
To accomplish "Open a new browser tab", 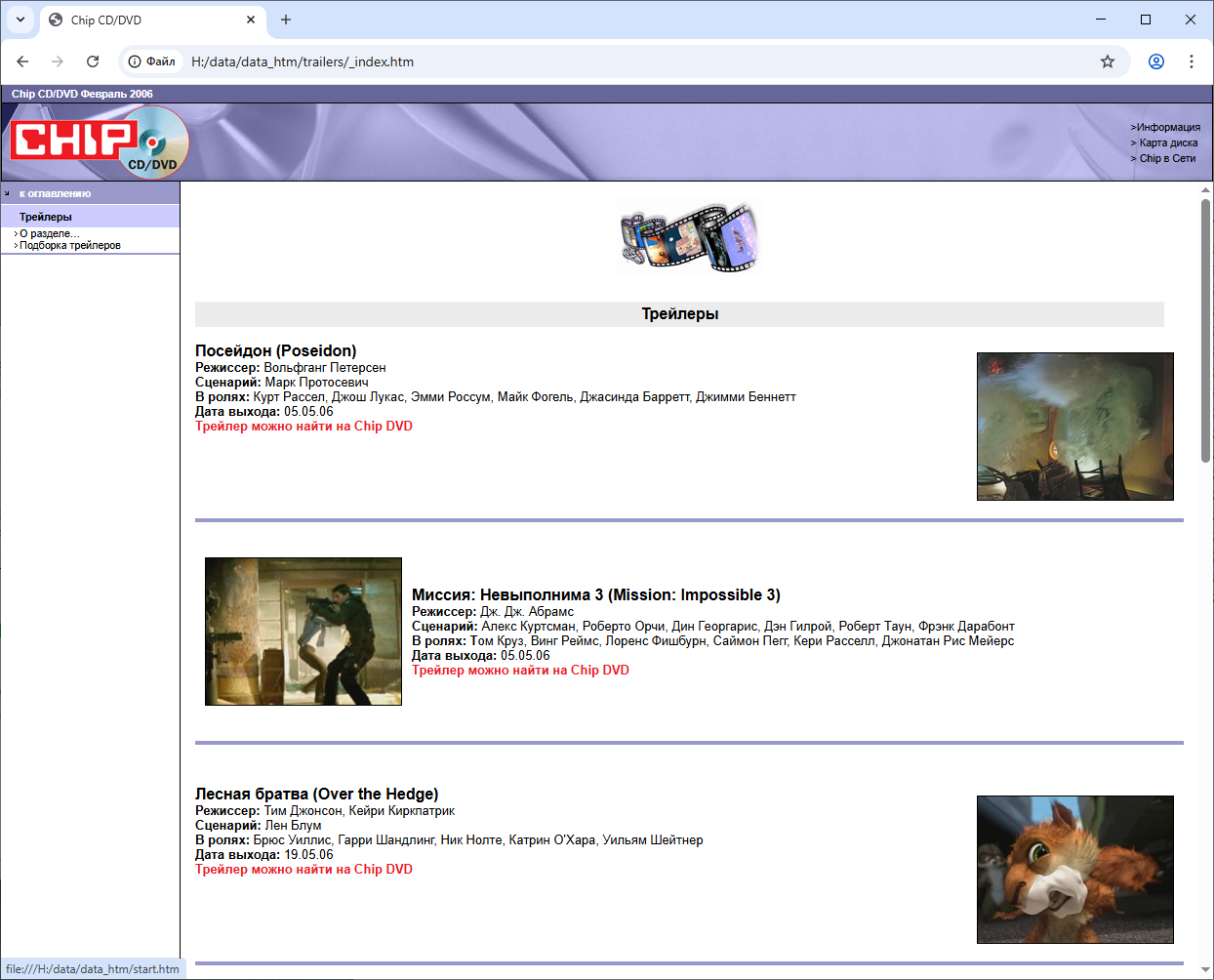I will click(x=286, y=20).
